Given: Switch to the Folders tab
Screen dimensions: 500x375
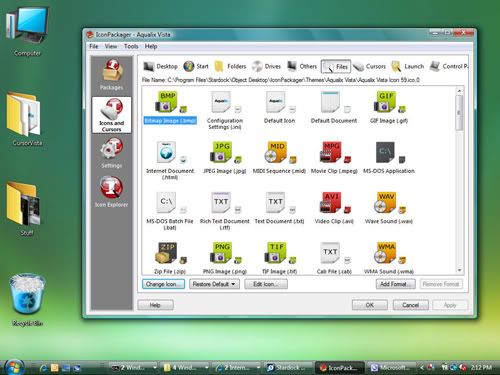Looking at the screenshot, I should pyautogui.click(x=231, y=66).
